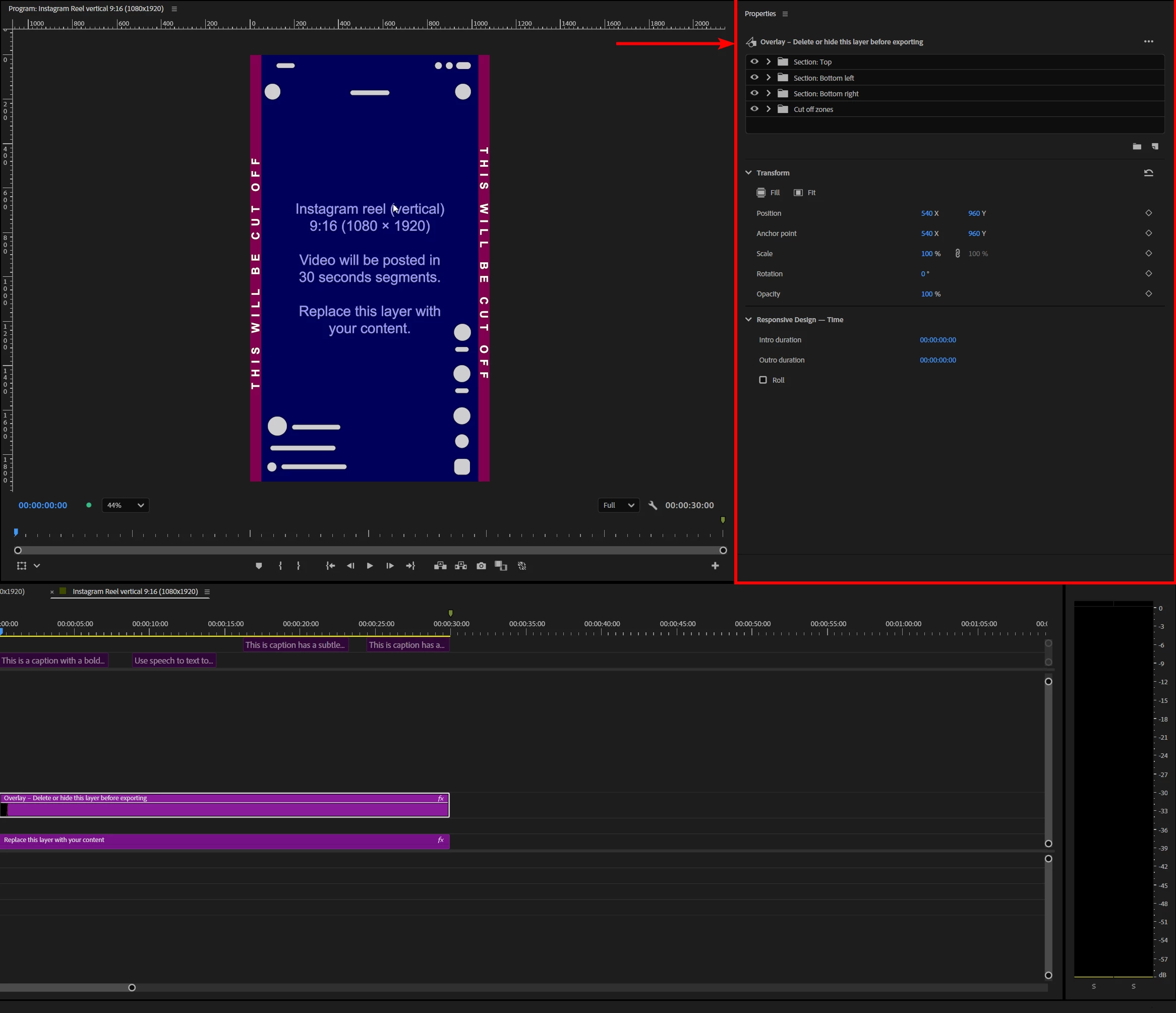Screen dimensions: 1176x1013
Task: Click the Export Frame camera icon
Action: pyautogui.click(x=481, y=566)
